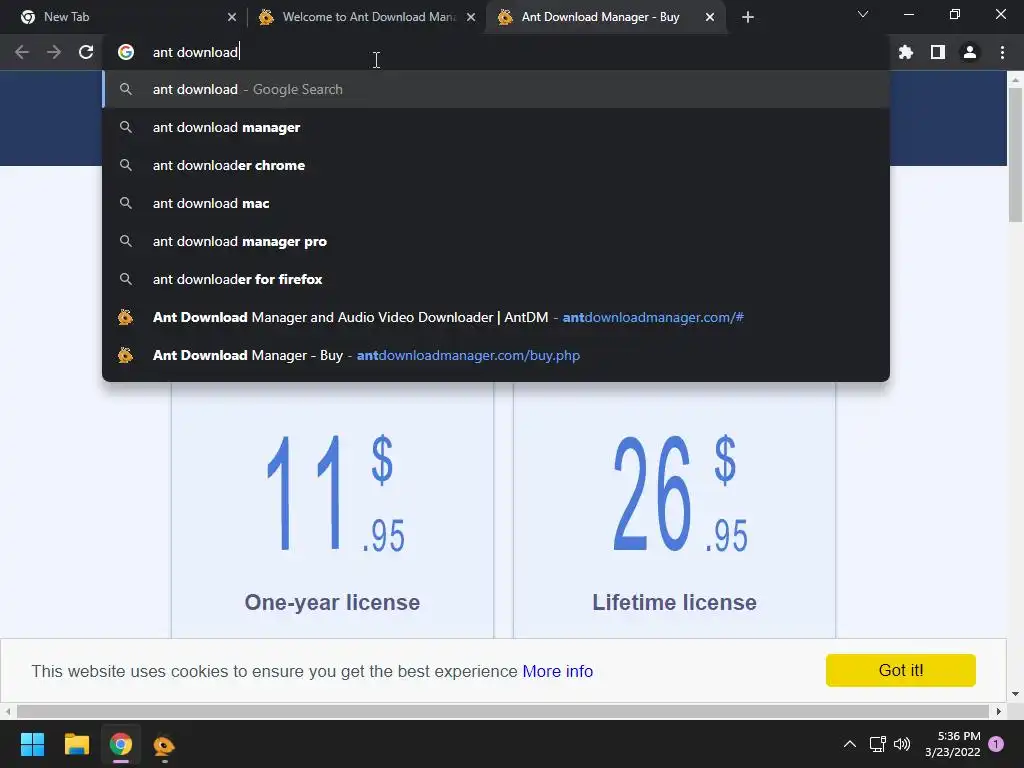Click the Chrome taskbar icon
Screen dimensions: 1024x768
click(121, 744)
